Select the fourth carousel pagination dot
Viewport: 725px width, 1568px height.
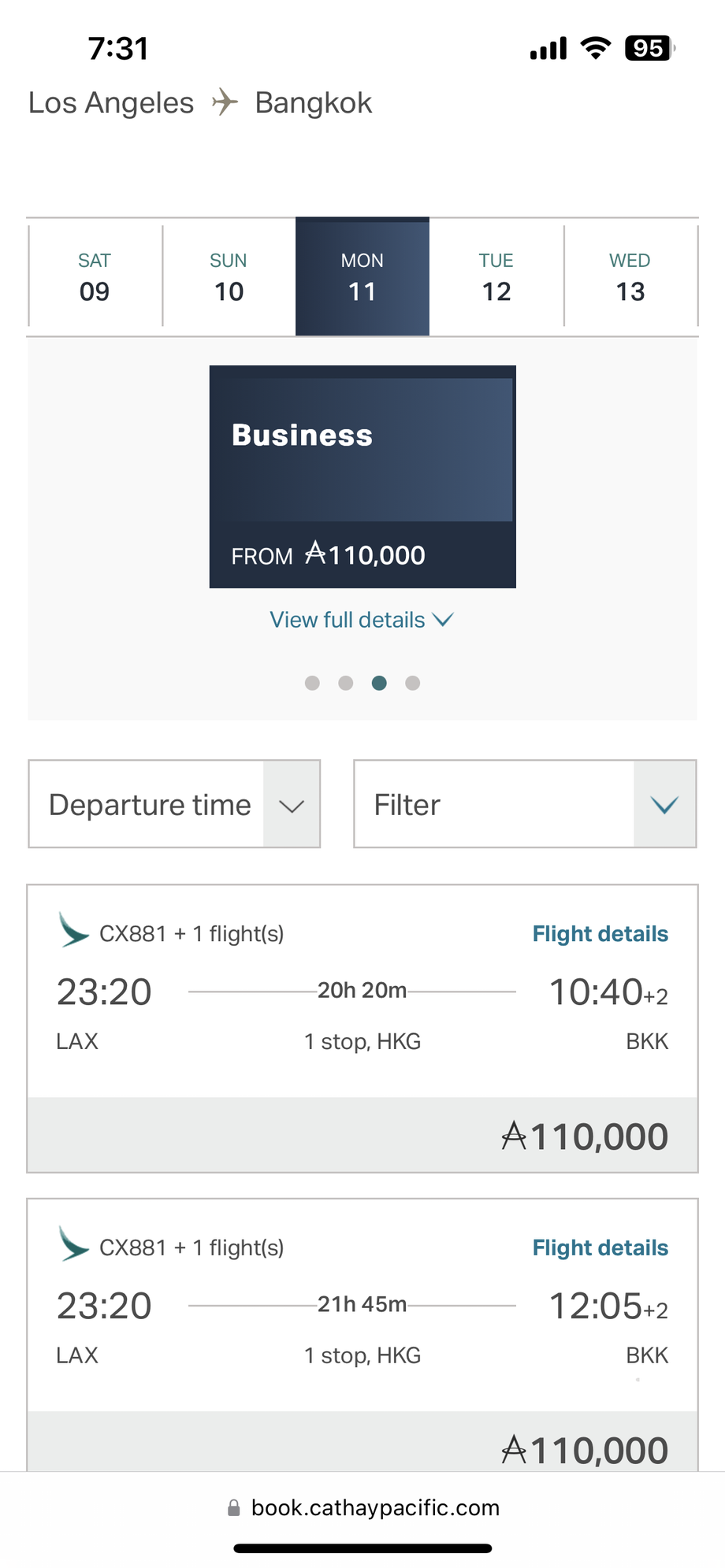[412, 683]
